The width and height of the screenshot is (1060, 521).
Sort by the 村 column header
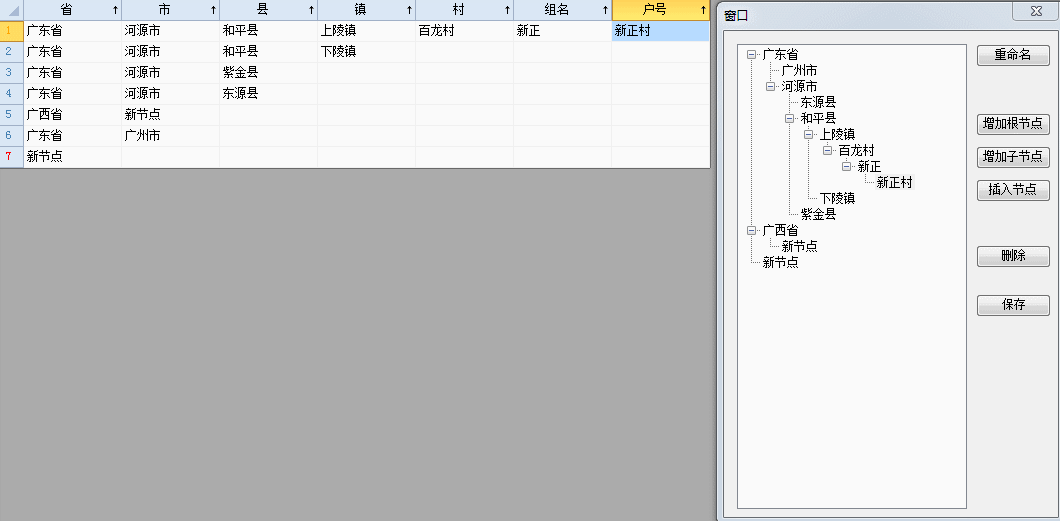pos(464,10)
